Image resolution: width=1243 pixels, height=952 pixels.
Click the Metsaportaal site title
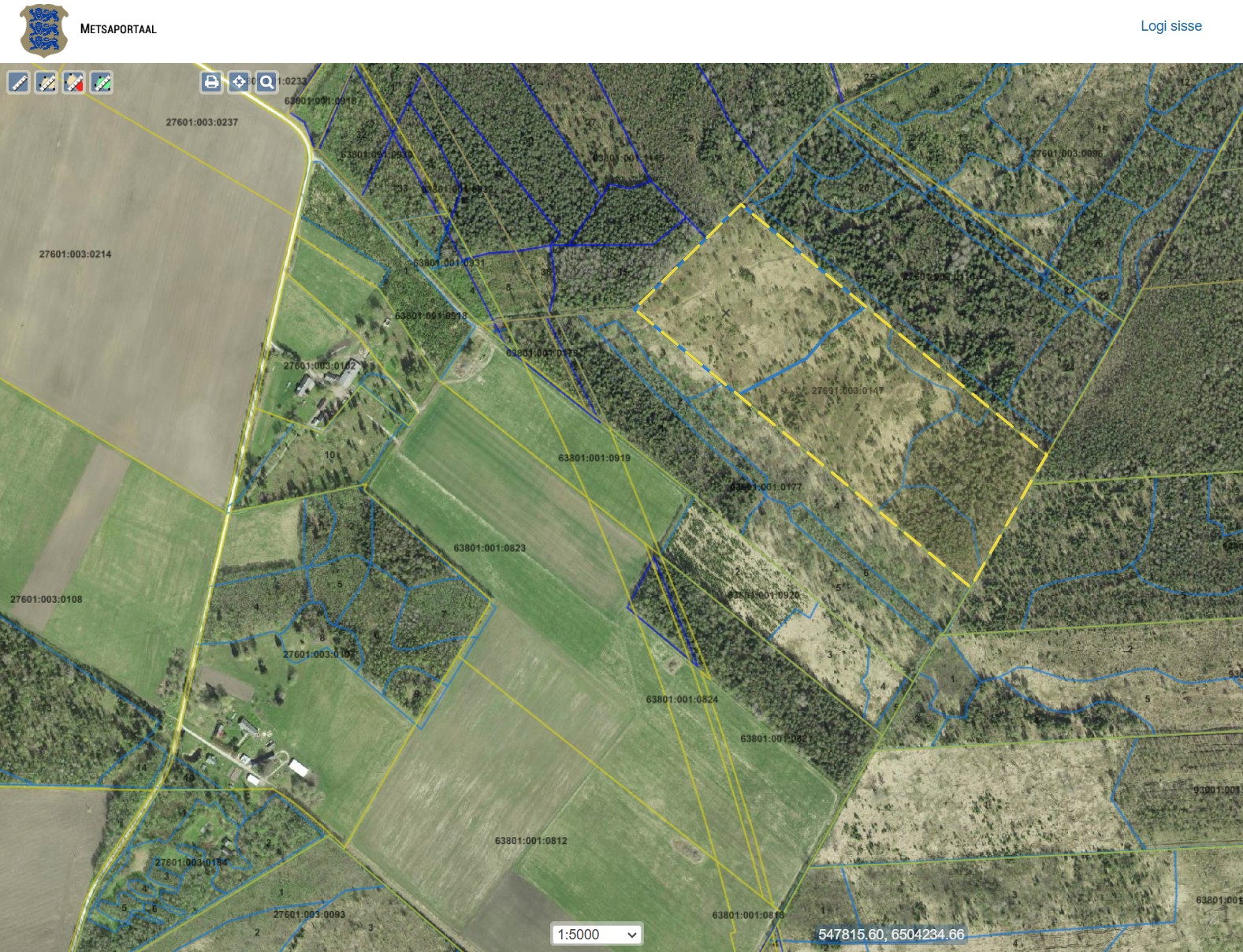coord(118,29)
